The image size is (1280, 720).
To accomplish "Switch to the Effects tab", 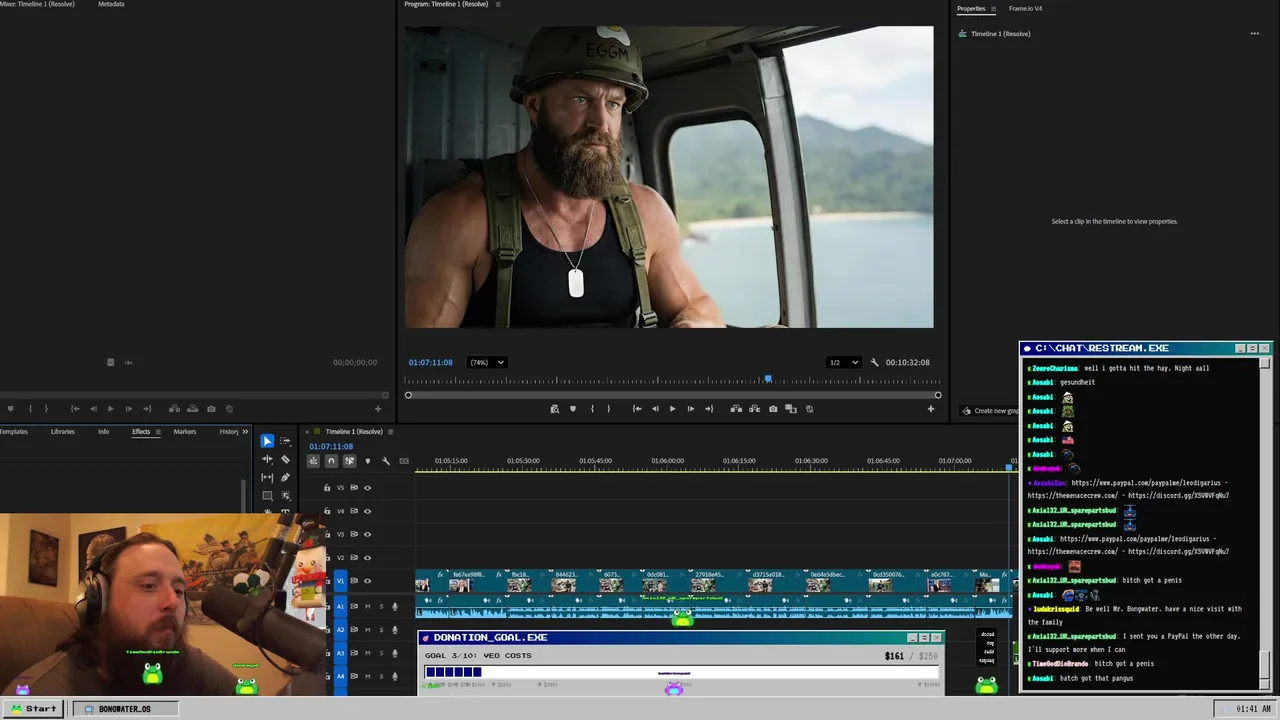I will pyautogui.click(x=141, y=431).
